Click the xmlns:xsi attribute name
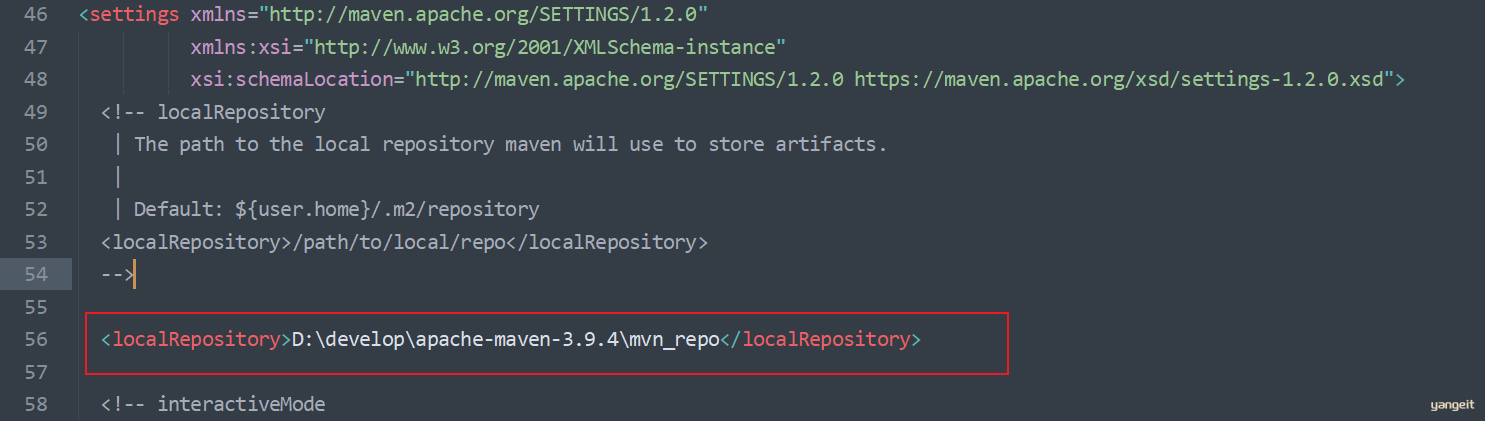This screenshot has width=1485, height=421. coord(247,47)
